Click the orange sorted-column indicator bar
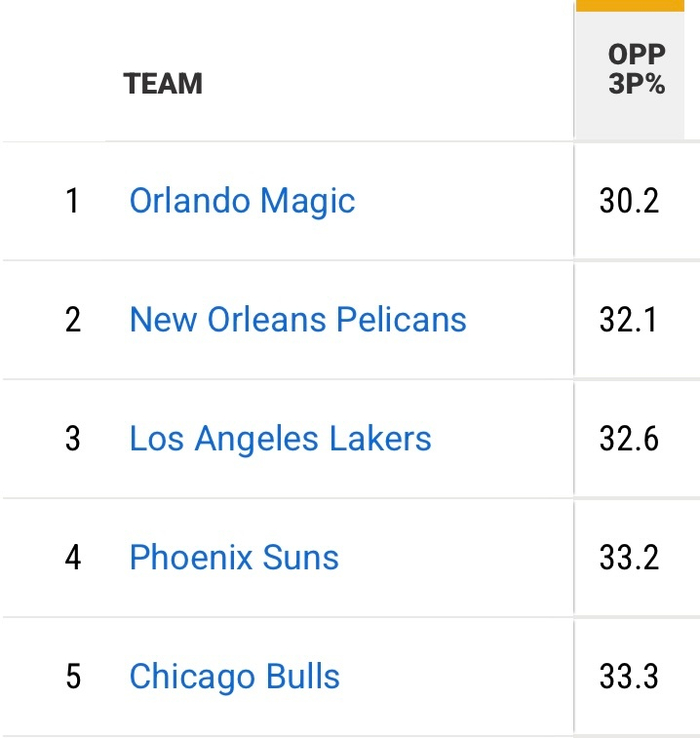This screenshot has width=700, height=738. click(636, 5)
